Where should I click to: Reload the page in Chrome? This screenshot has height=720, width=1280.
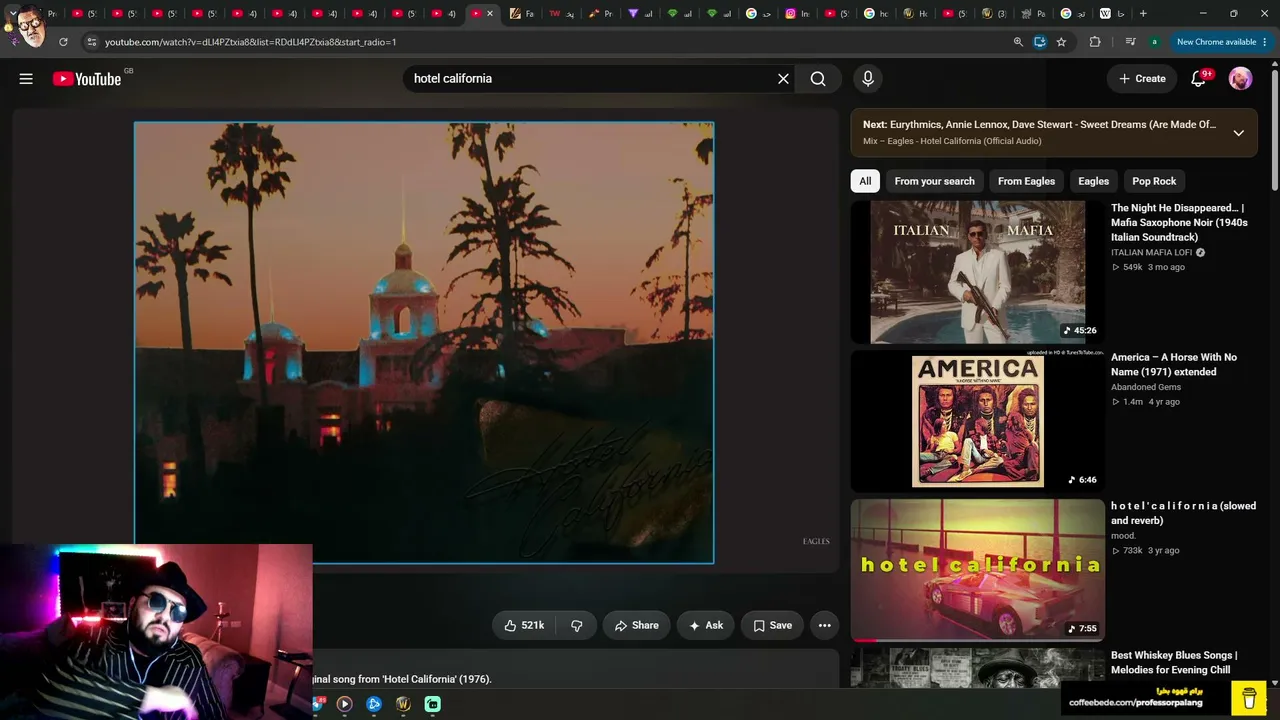pyautogui.click(x=63, y=42)
